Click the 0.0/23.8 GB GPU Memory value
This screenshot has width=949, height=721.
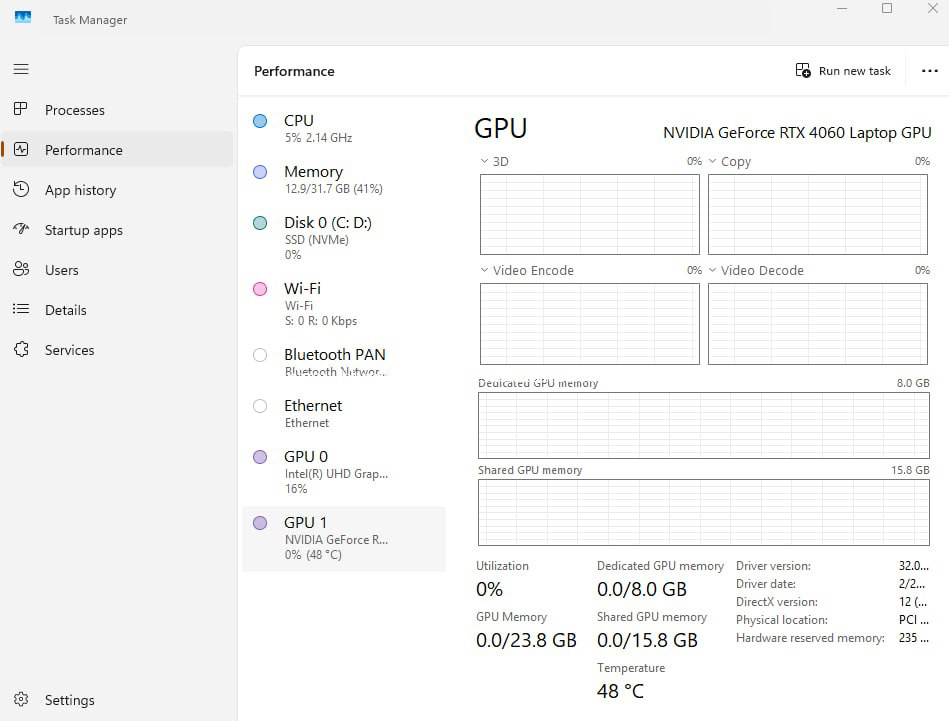pos(526,640)
